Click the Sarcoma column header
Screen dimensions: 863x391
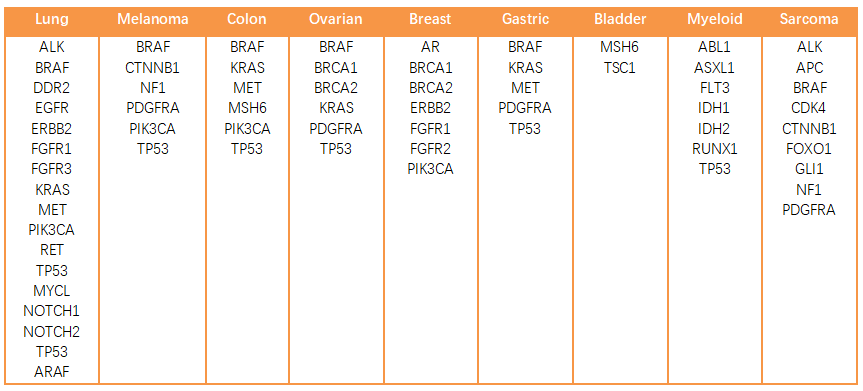tap(809, 19)
